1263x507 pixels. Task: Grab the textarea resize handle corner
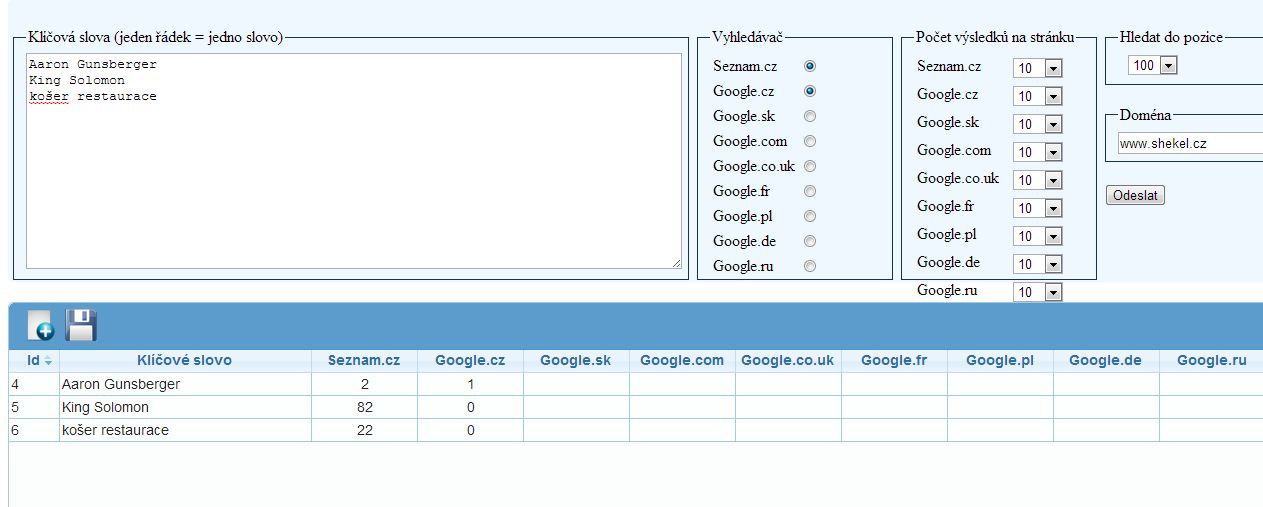coord(676,263)
